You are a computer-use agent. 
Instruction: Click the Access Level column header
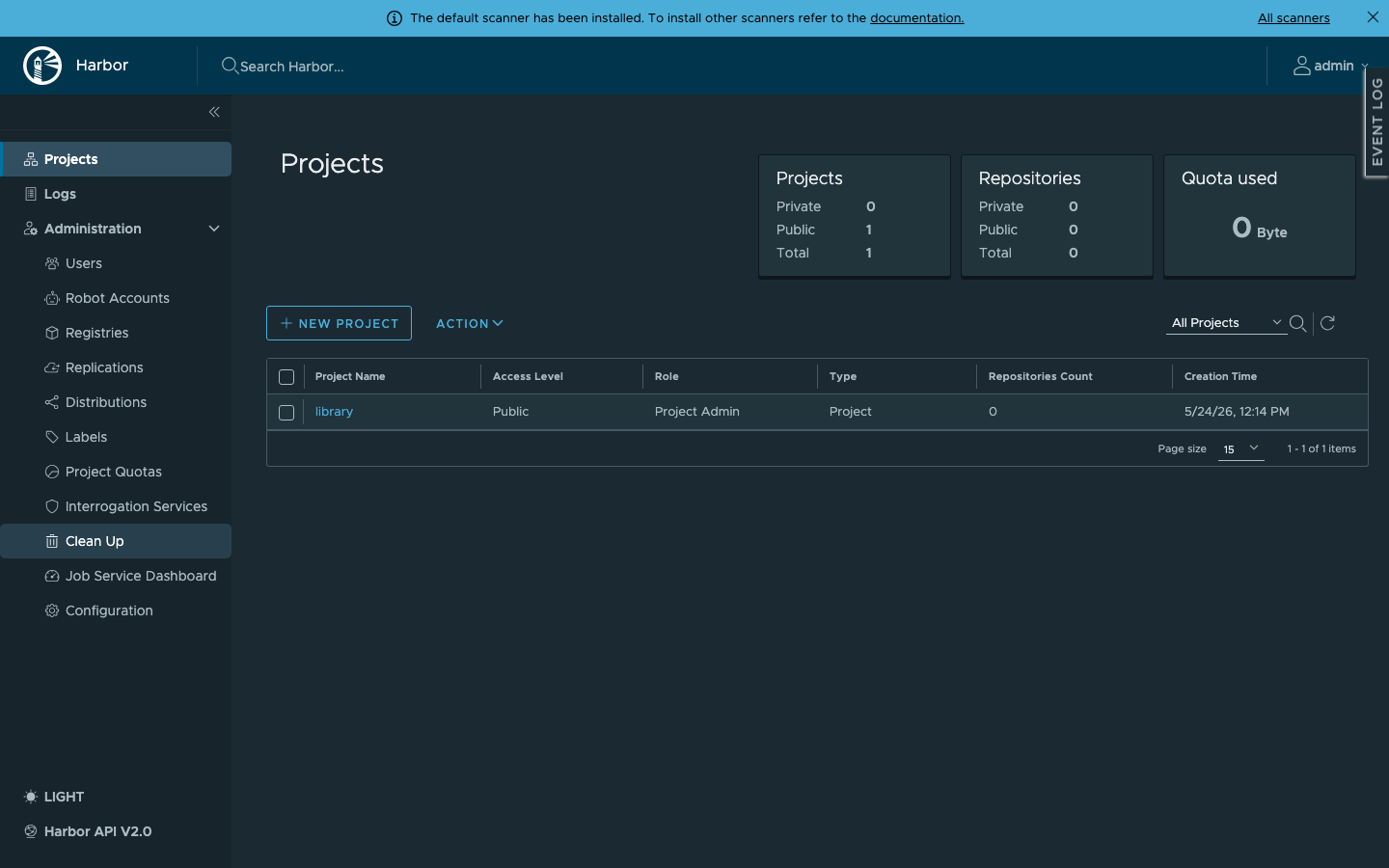[528, 376]
